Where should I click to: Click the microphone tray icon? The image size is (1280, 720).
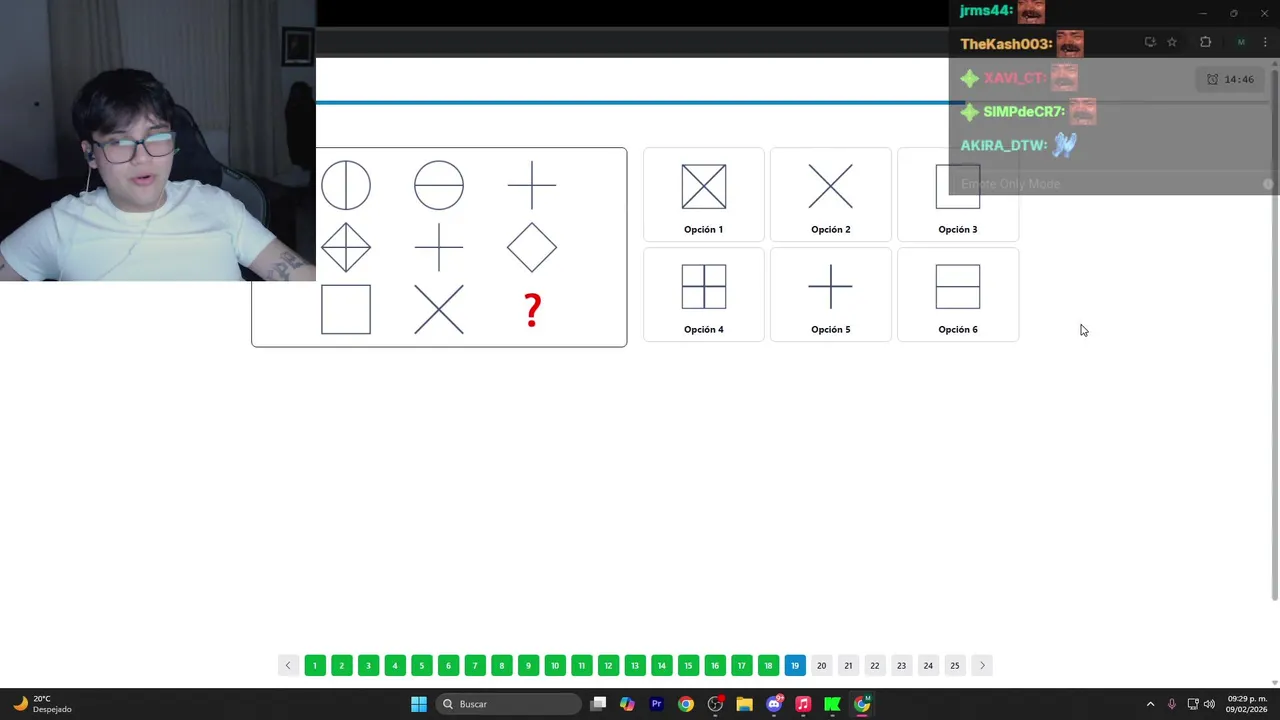[1172, 704]
